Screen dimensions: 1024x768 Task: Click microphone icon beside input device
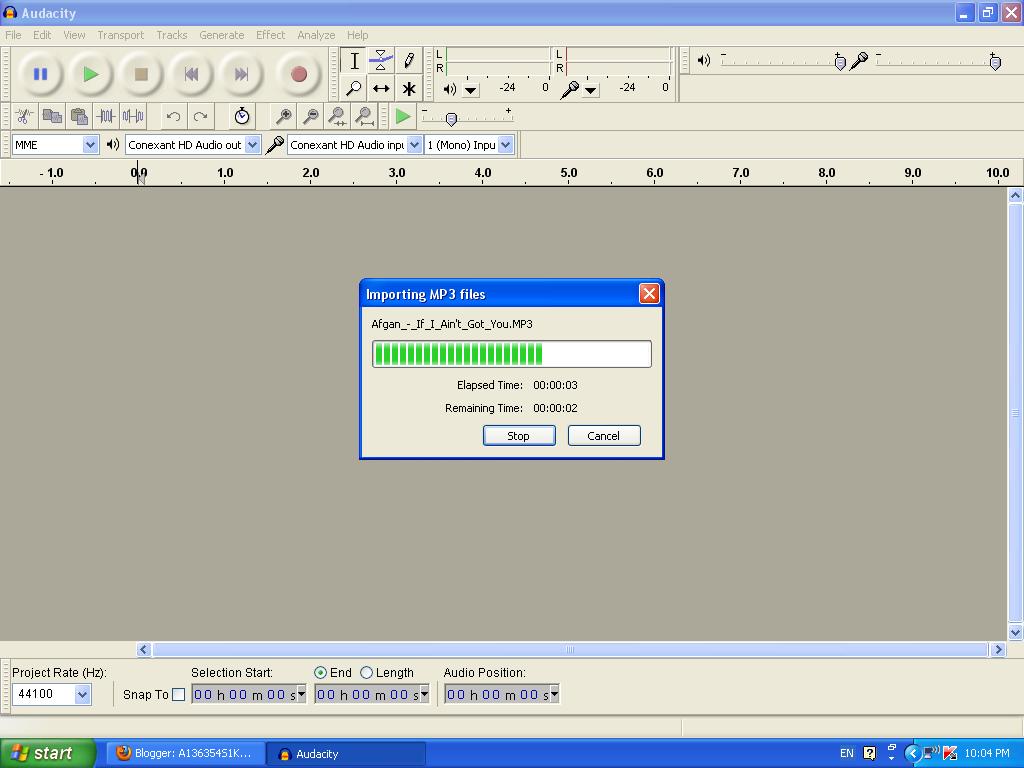275,144
